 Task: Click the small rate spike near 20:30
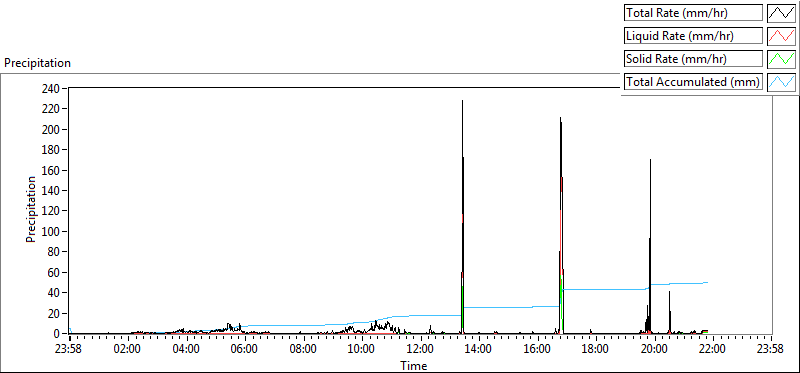pyautogui.click(x=669, y=312)
